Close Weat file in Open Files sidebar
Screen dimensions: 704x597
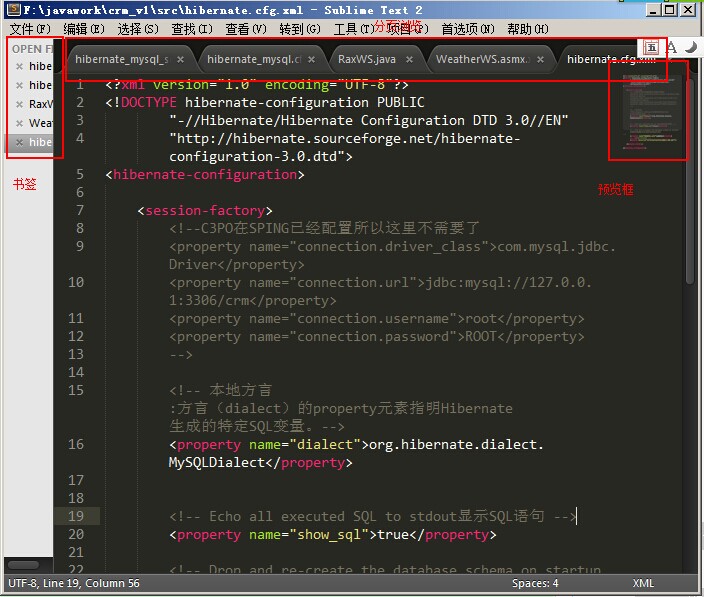[20, 123]
